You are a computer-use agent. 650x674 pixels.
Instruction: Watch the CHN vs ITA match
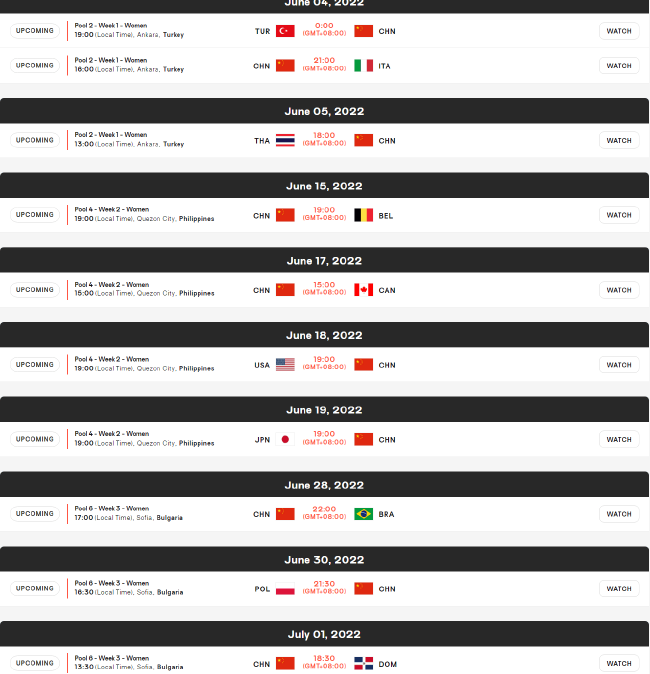619,66
